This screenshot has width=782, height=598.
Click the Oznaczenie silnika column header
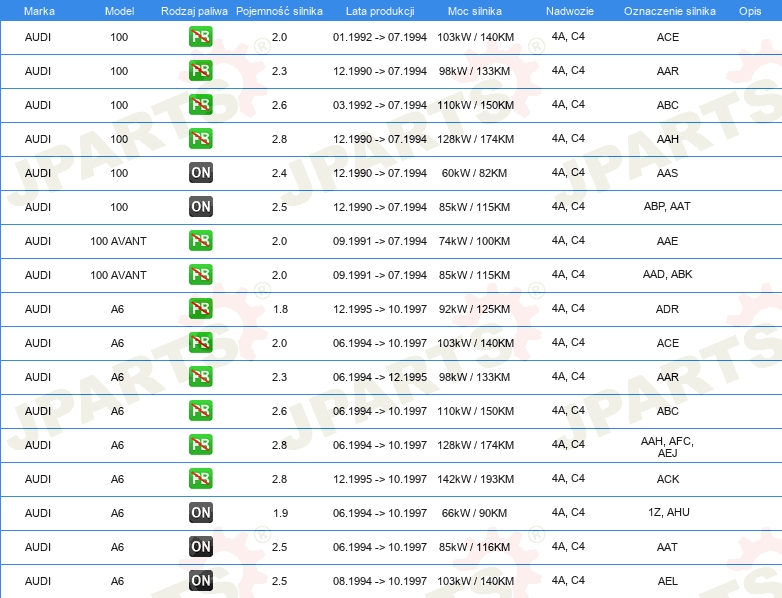[x=670, y=11]
